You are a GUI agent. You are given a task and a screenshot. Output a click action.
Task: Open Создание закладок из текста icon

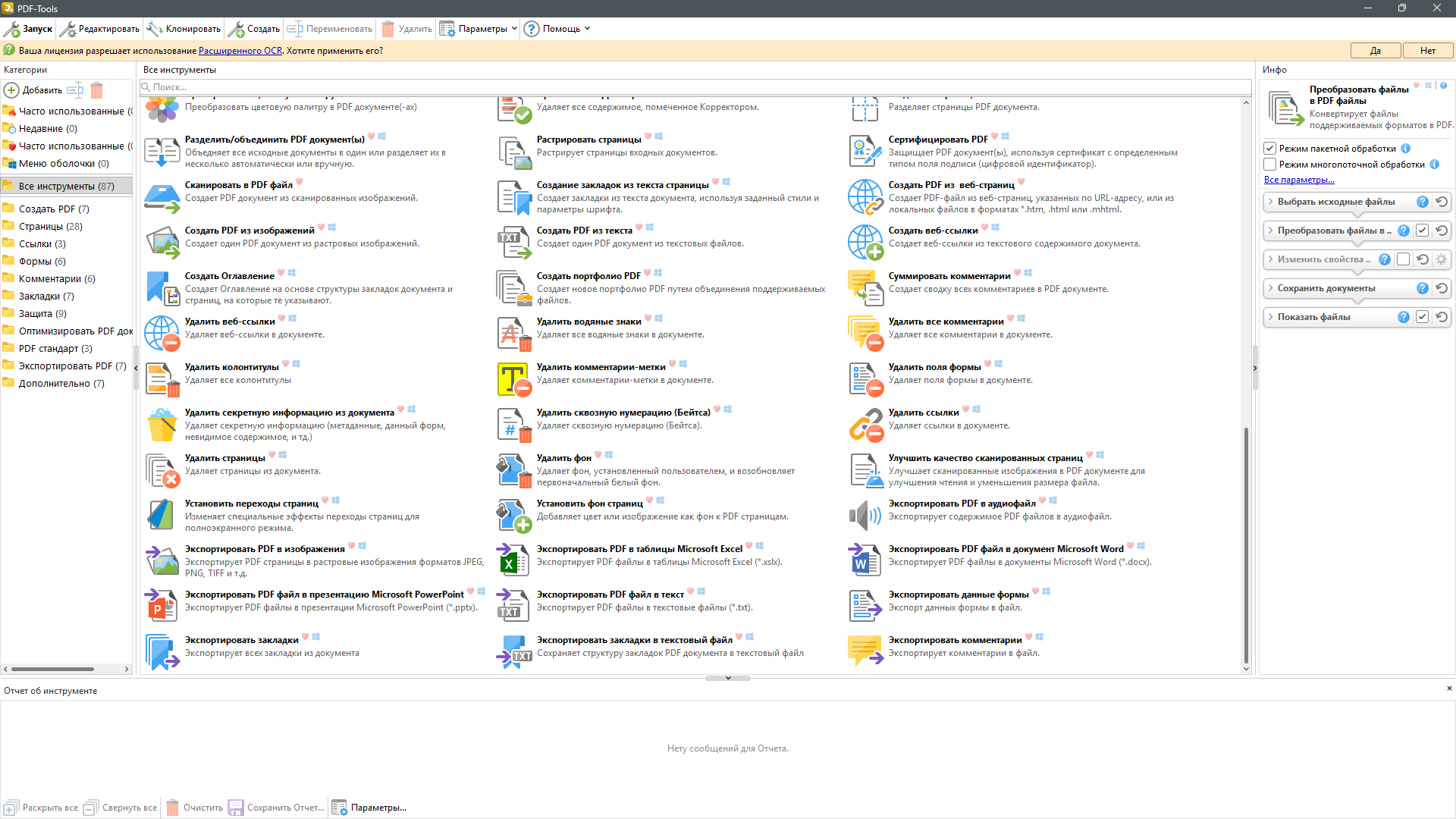[514, 197]
